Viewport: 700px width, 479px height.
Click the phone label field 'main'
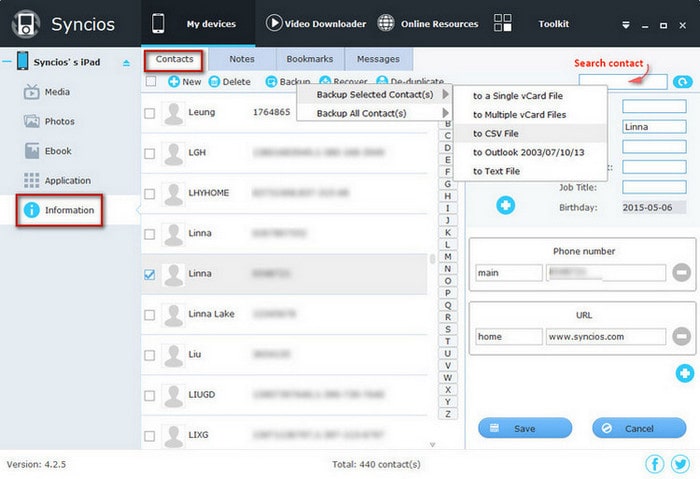(x=509, y=273)
